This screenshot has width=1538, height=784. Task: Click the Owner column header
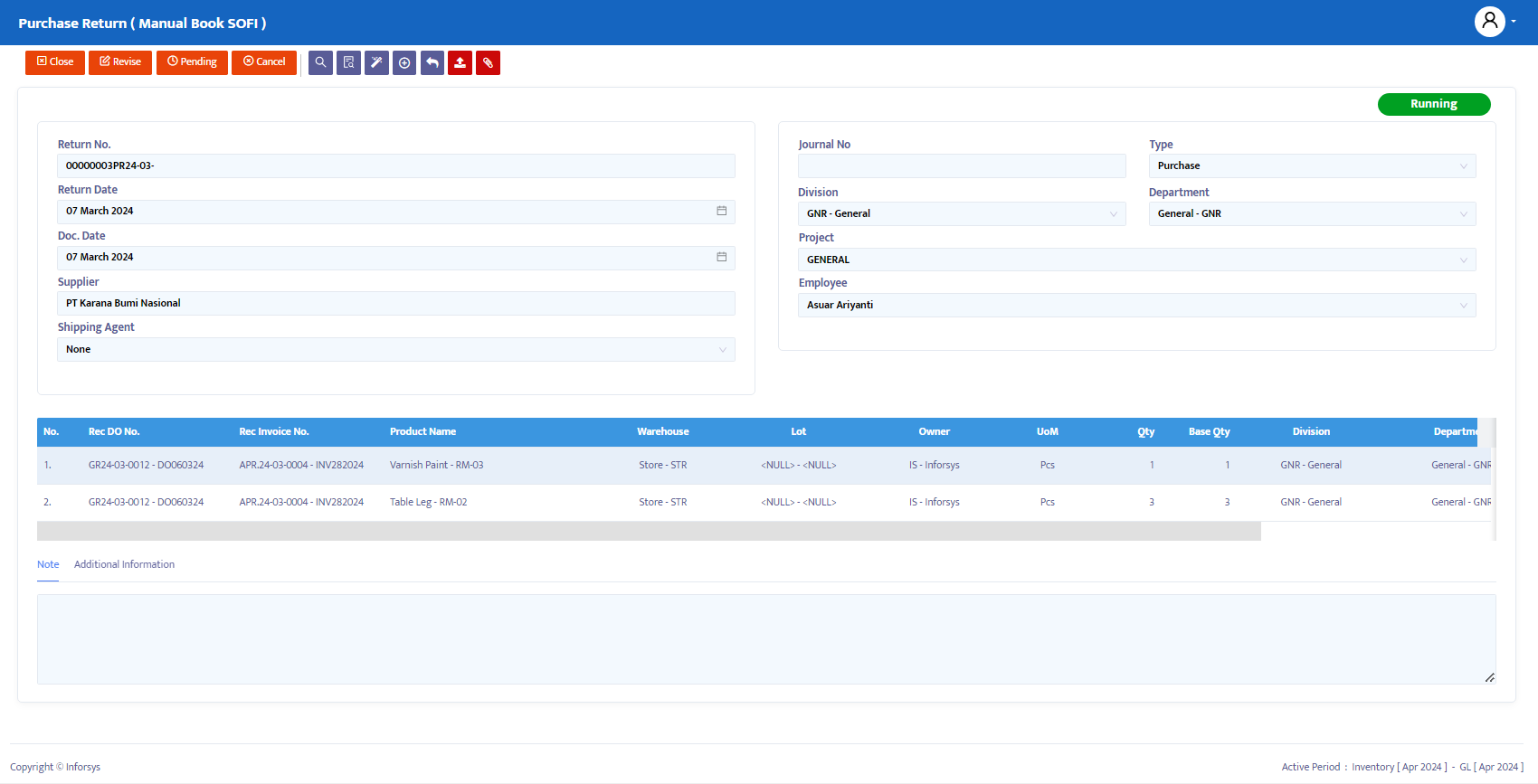pos(935,431)
